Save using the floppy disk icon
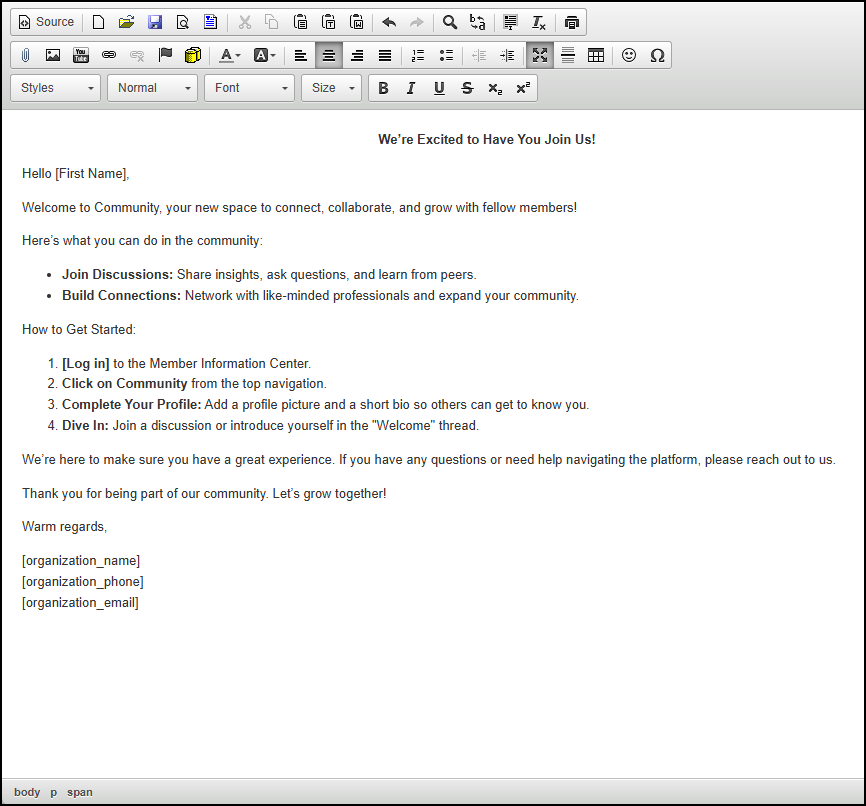866x806 pixels. point(155,22)
